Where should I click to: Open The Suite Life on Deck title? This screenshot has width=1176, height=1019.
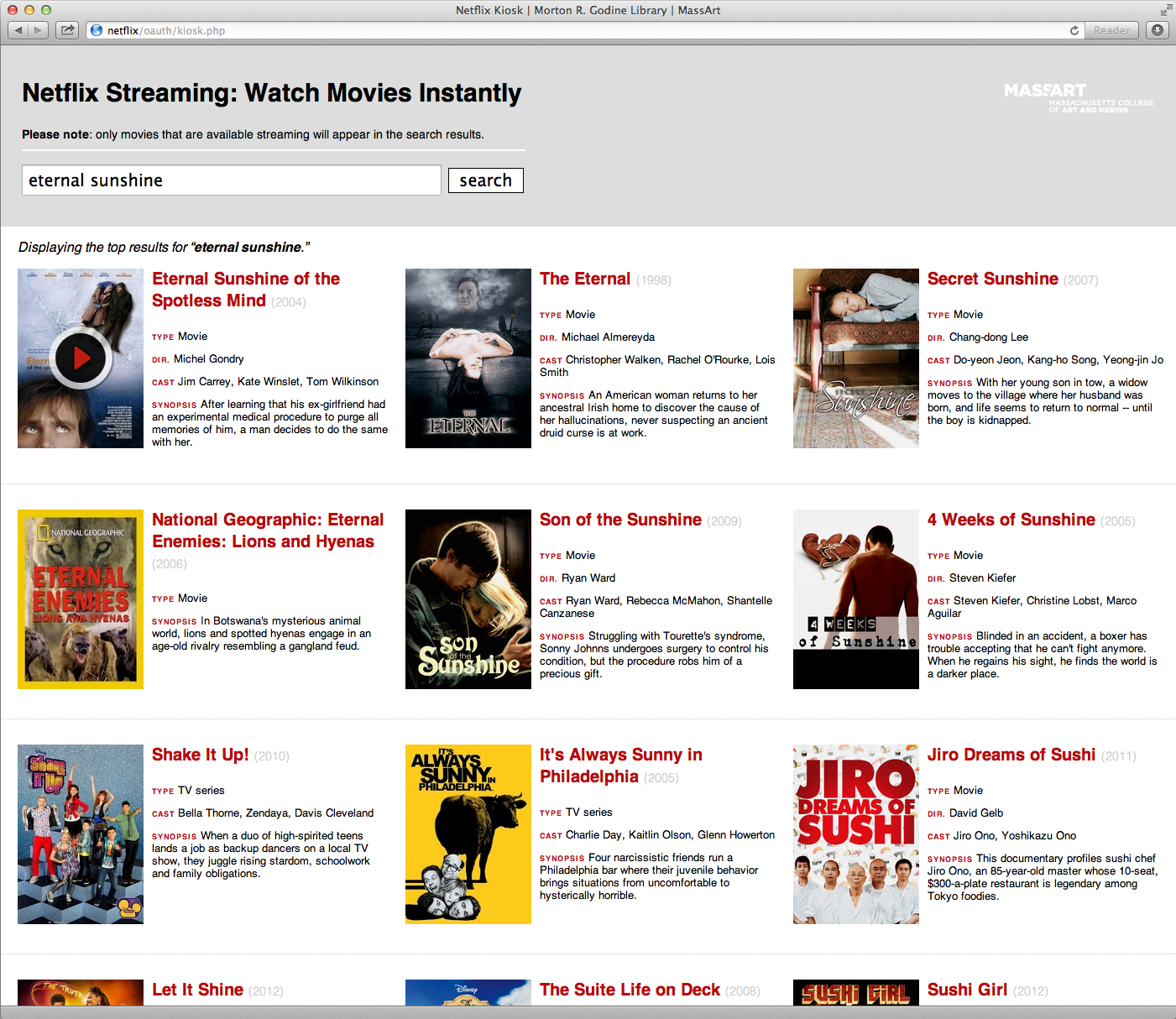pyautogui.click(x=630, y=990)
